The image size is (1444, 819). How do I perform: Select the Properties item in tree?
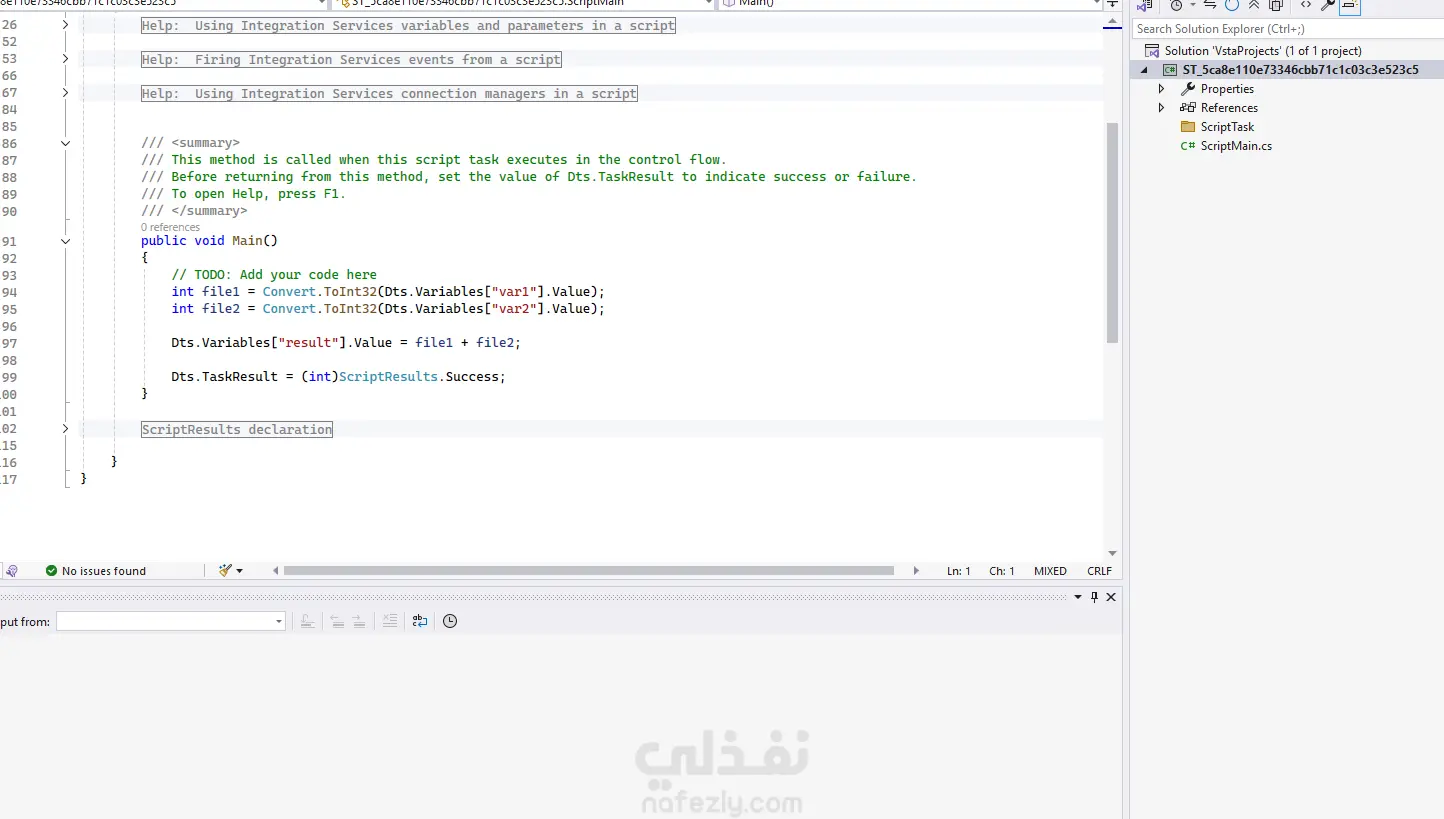(1227, 89)
